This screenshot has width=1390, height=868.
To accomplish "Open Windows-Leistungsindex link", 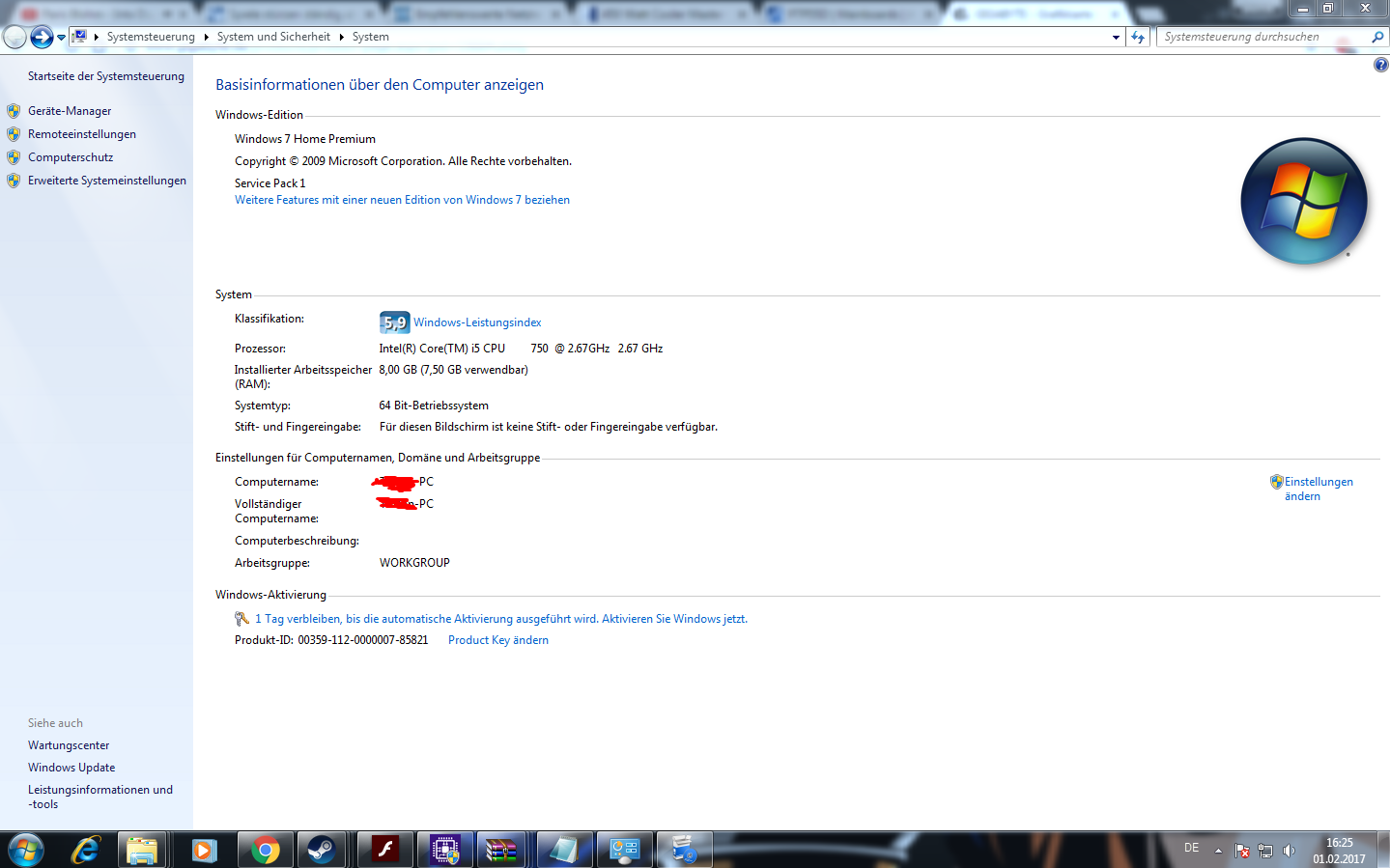I will [477, 322].
